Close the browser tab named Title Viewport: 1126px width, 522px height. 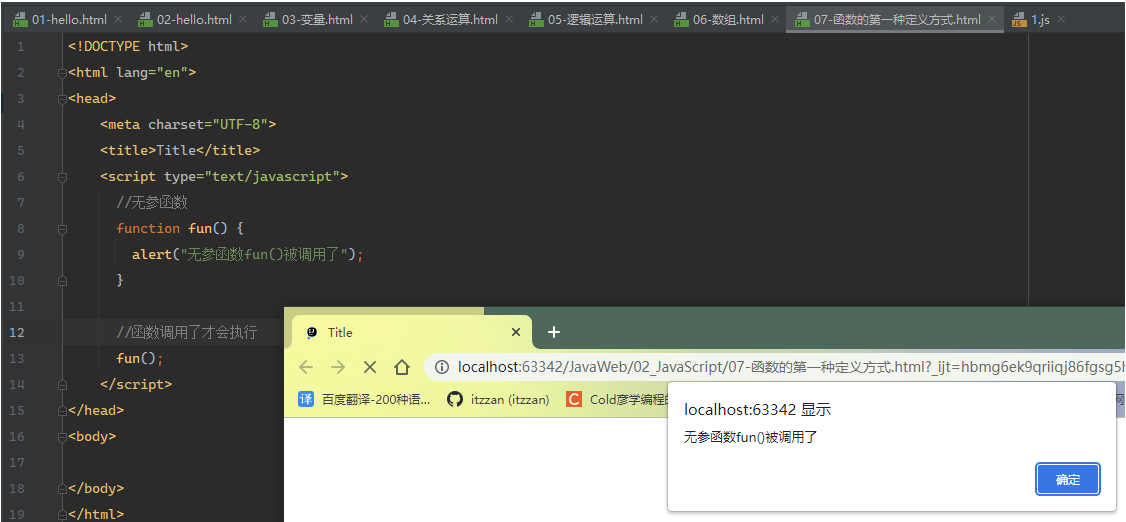click(x=516, y=332)
